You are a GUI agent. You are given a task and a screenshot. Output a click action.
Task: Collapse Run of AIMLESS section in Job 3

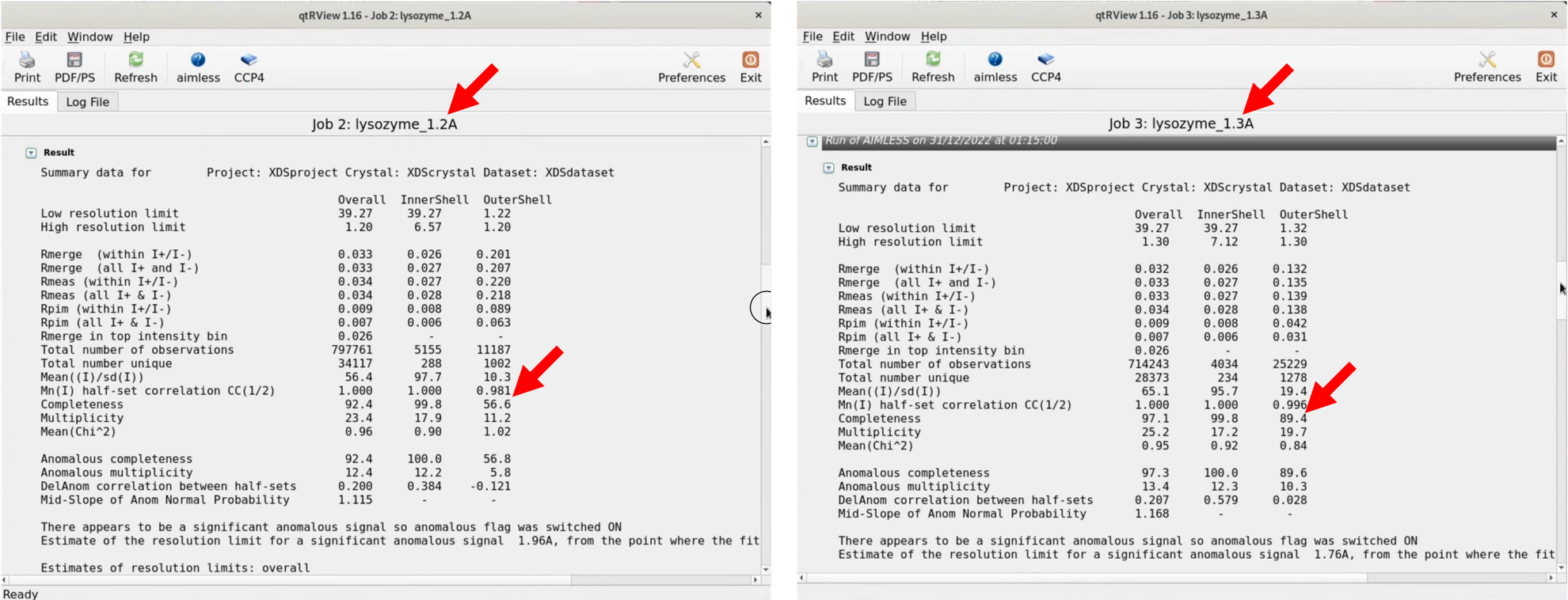click(x=813, y=142)
